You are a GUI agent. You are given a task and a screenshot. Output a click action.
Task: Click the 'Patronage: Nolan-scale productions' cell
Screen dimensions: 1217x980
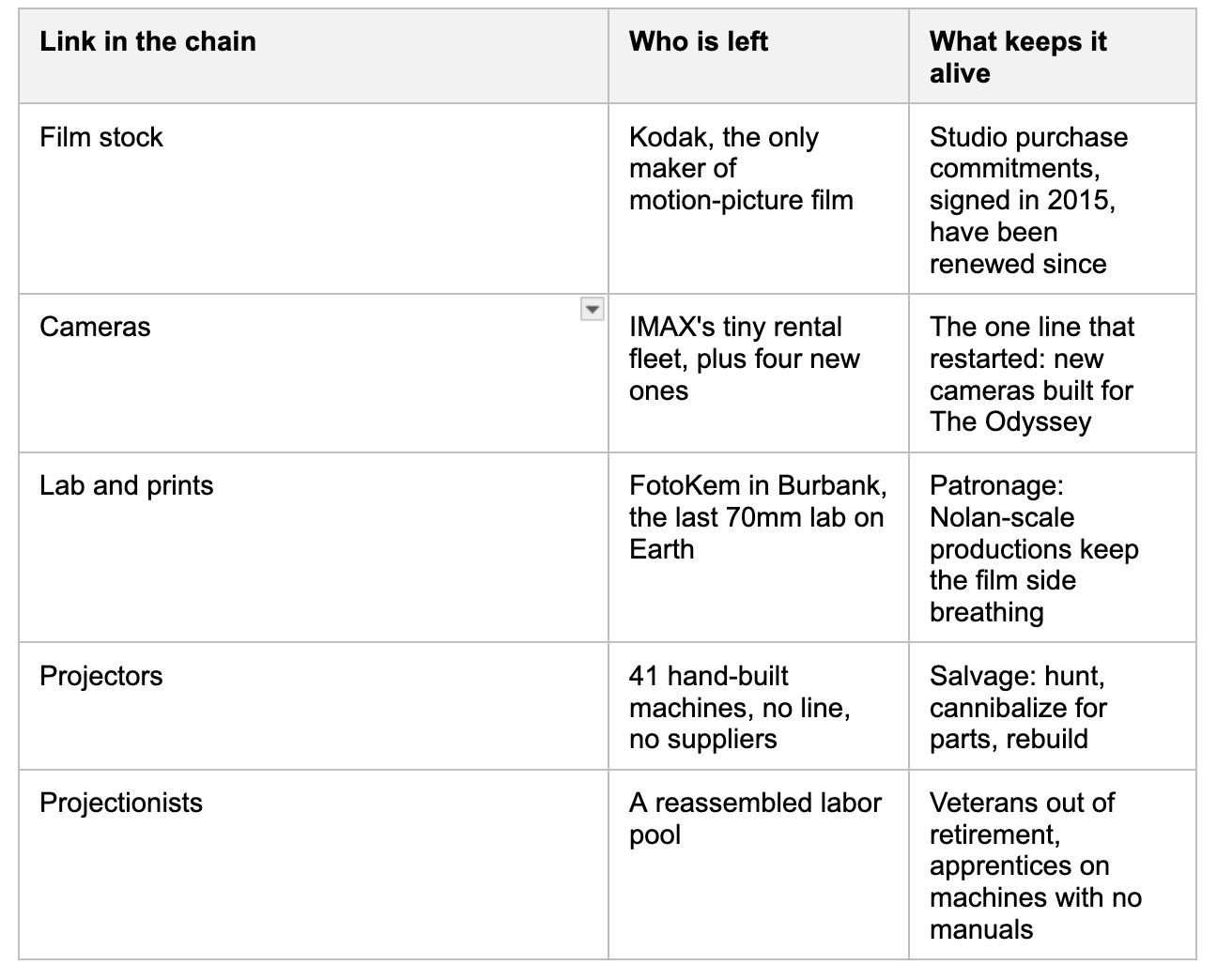point(1053,548)
